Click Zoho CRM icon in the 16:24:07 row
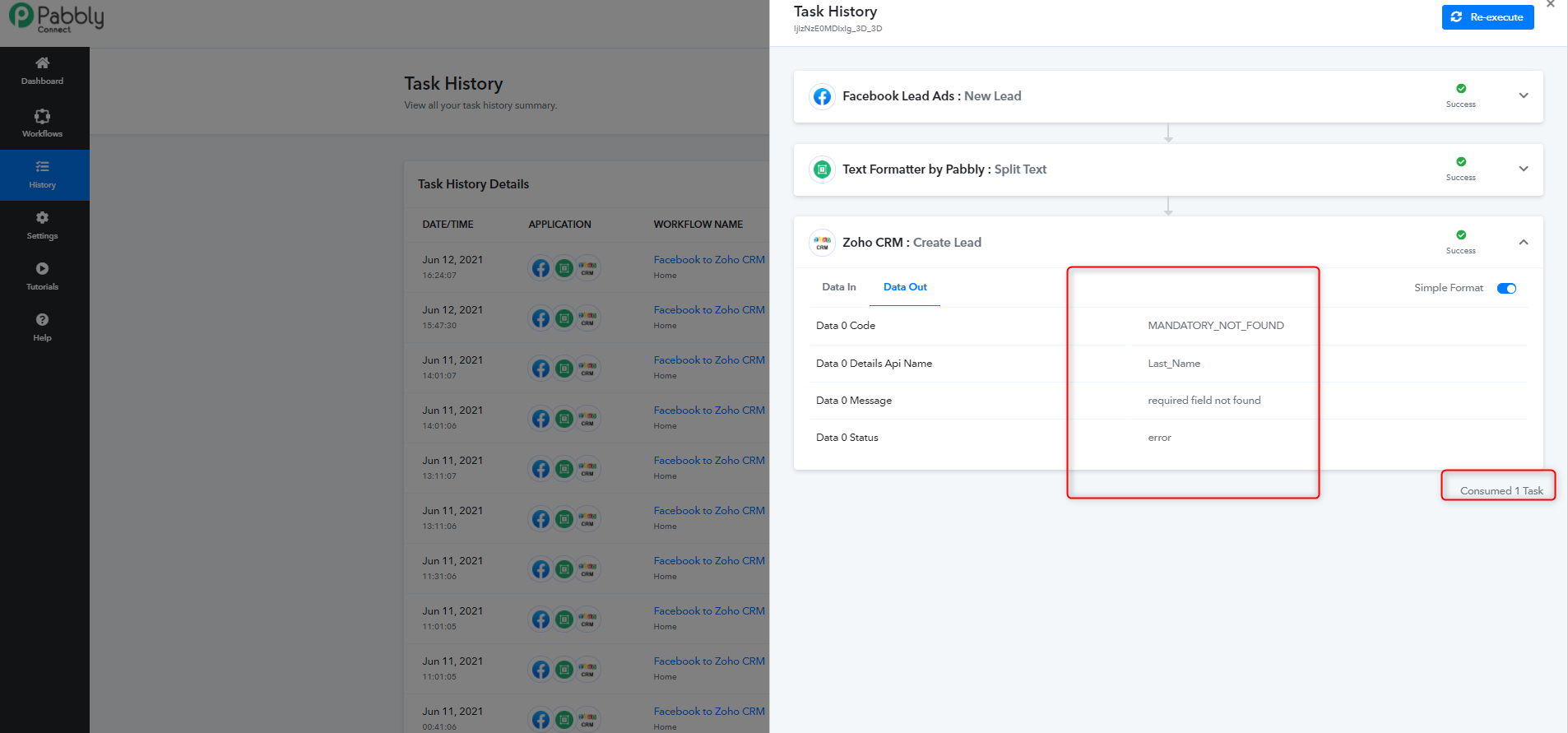Viewport: 1568px width, 733px height. [587, 268]
